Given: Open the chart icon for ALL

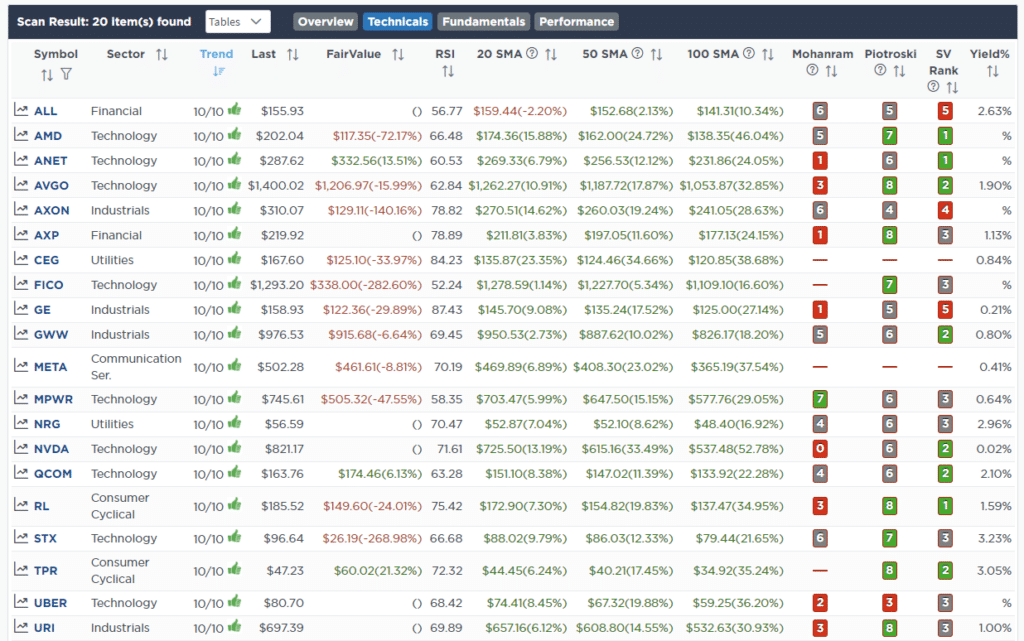Looking at the screenshot, I should (x=21, y=110).
